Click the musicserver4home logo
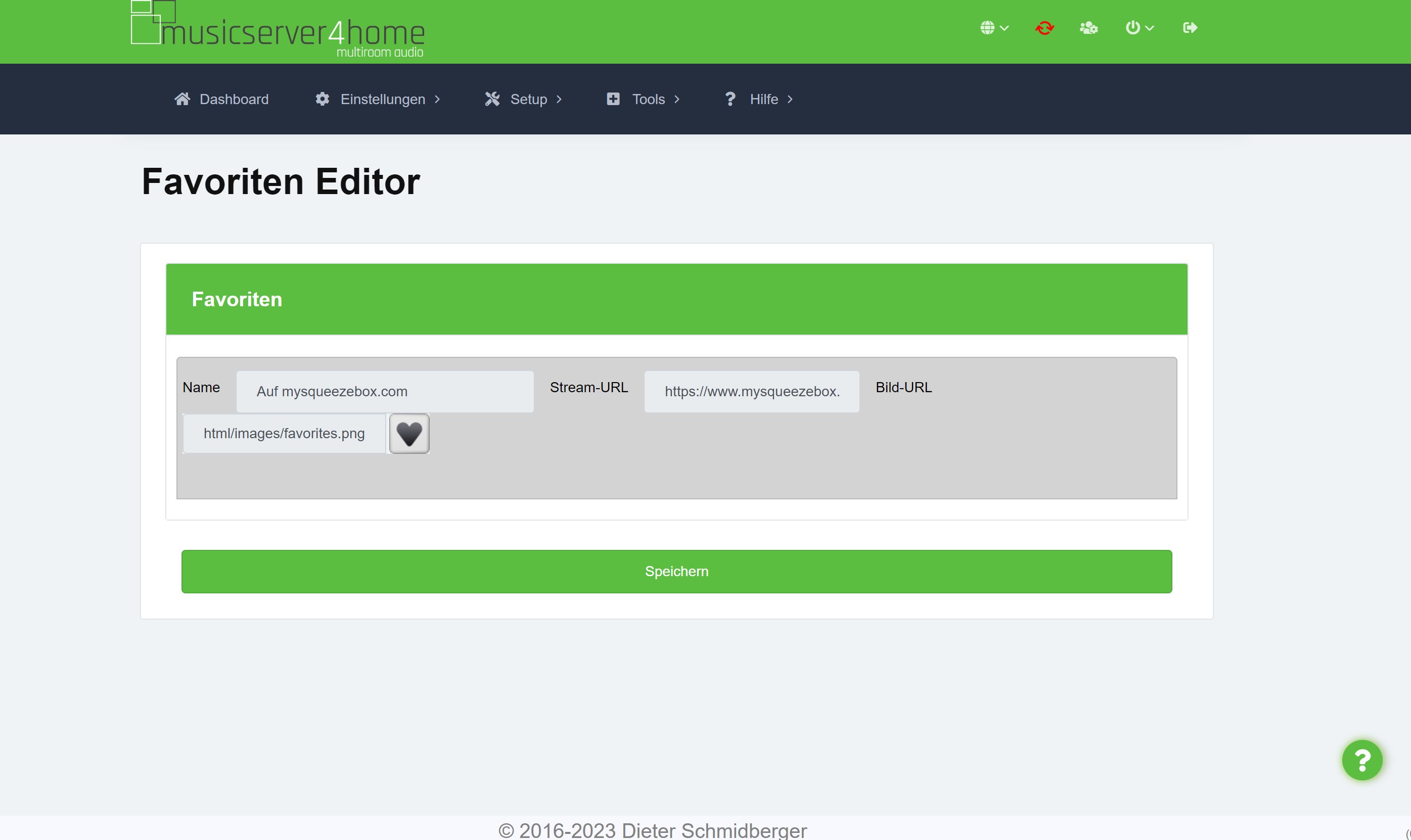 (x=278, y=29)
